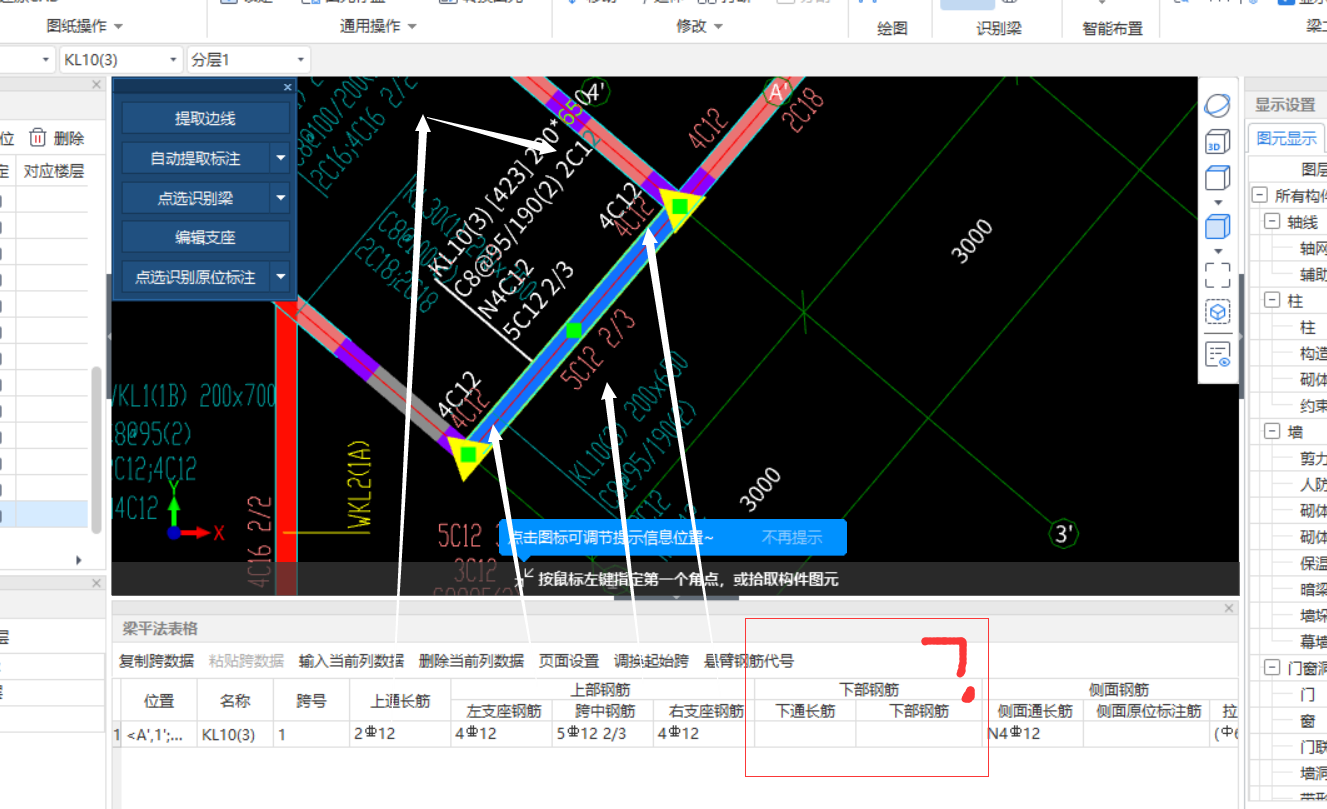Viewport: 1327px width, 809px height.
Task: Click the solid blue cube display icon
Action: click(1217, 225)
